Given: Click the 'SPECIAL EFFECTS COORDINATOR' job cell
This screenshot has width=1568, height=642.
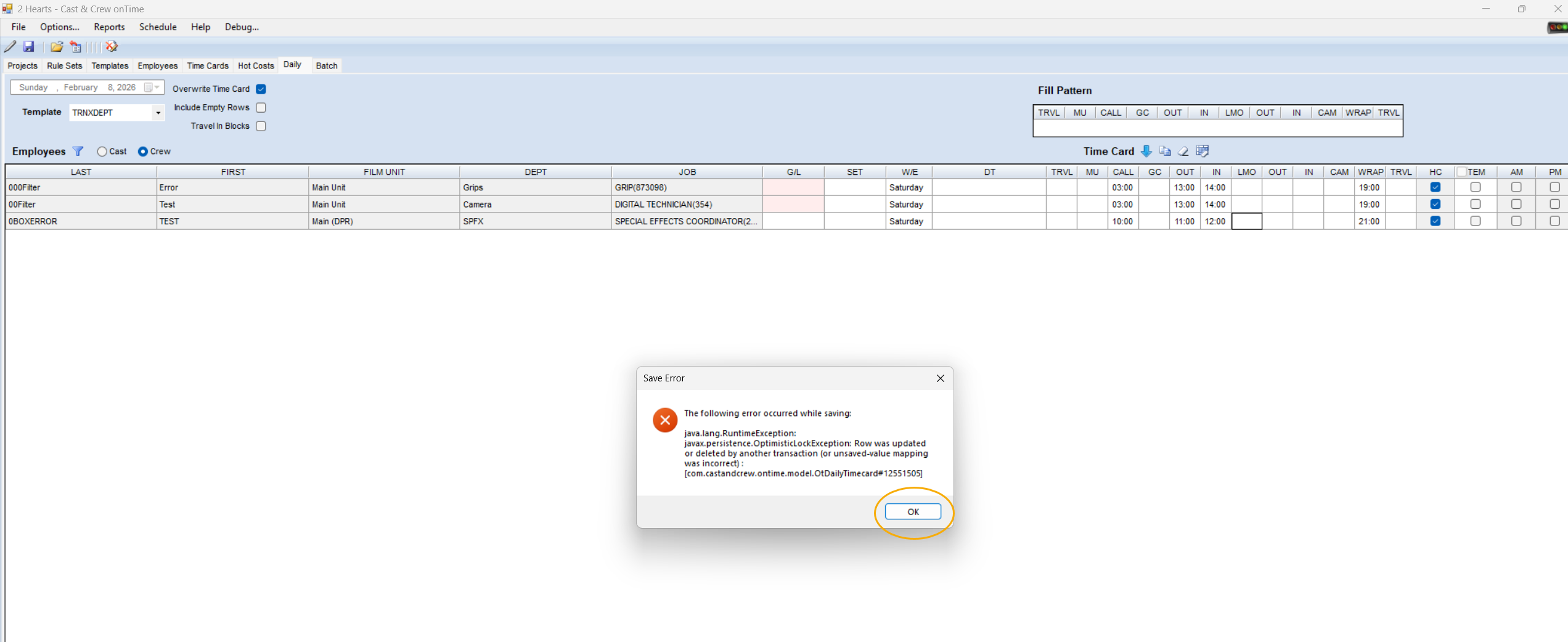Looking at the screenshot, I should [687, 221].
